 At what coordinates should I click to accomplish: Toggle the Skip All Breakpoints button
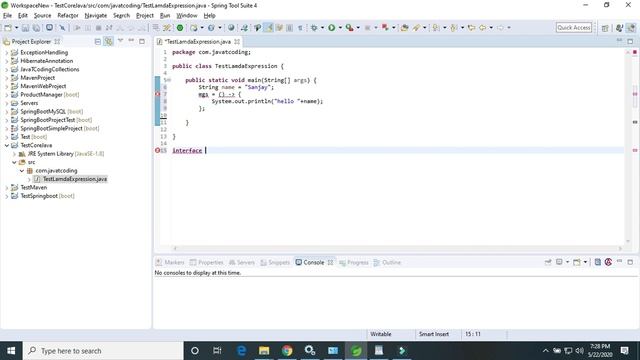click(x=62, y=28)
